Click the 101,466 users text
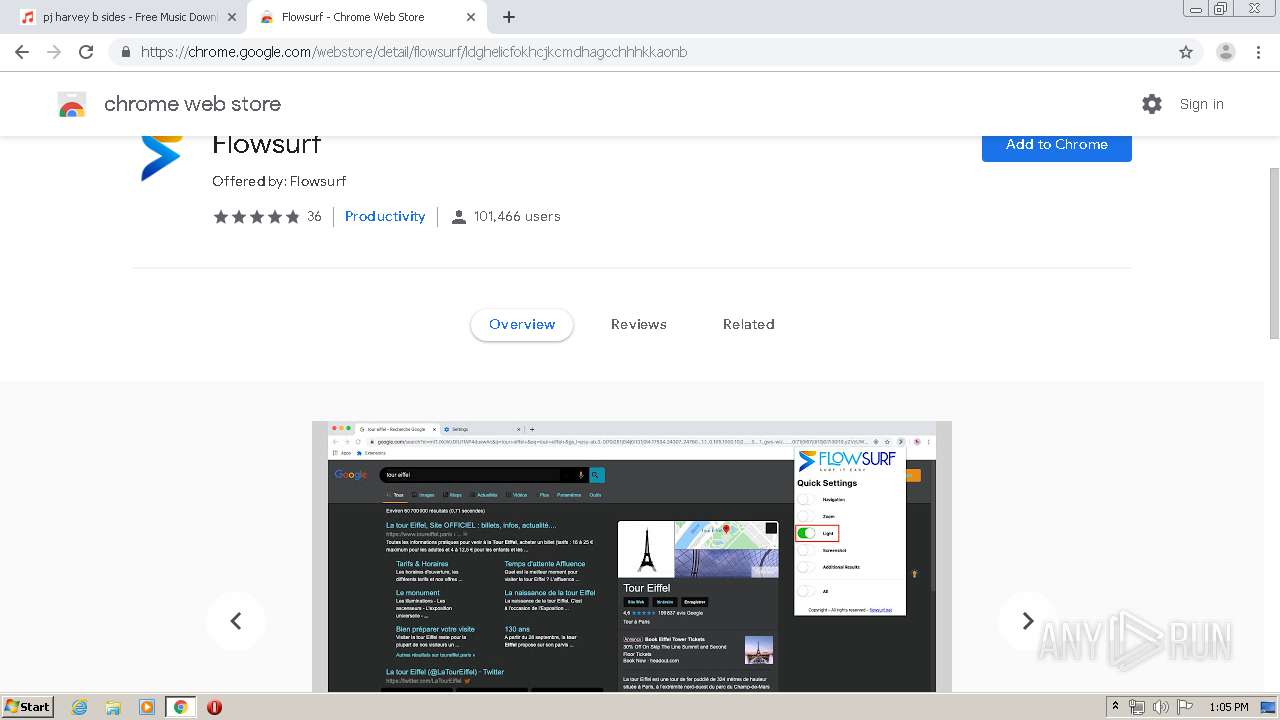 click(517, 216)
